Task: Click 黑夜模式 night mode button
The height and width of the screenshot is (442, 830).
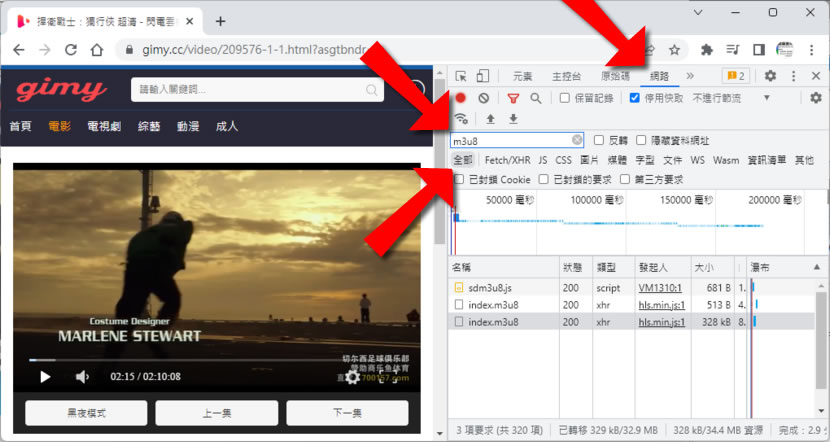Action: coord(86,413)
